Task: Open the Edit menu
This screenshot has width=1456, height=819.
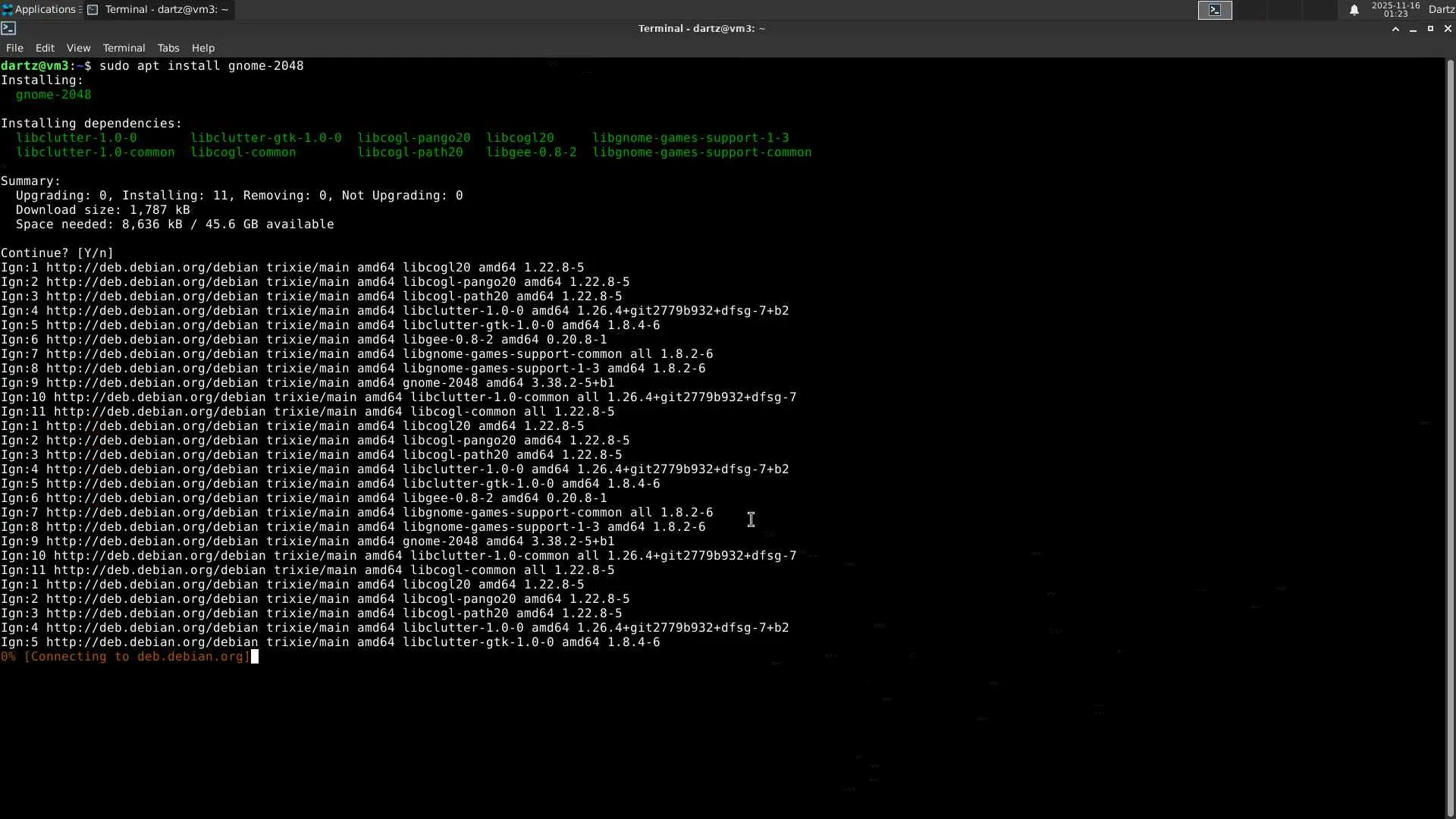Action: pyautogui.click(x=45, y=48)
